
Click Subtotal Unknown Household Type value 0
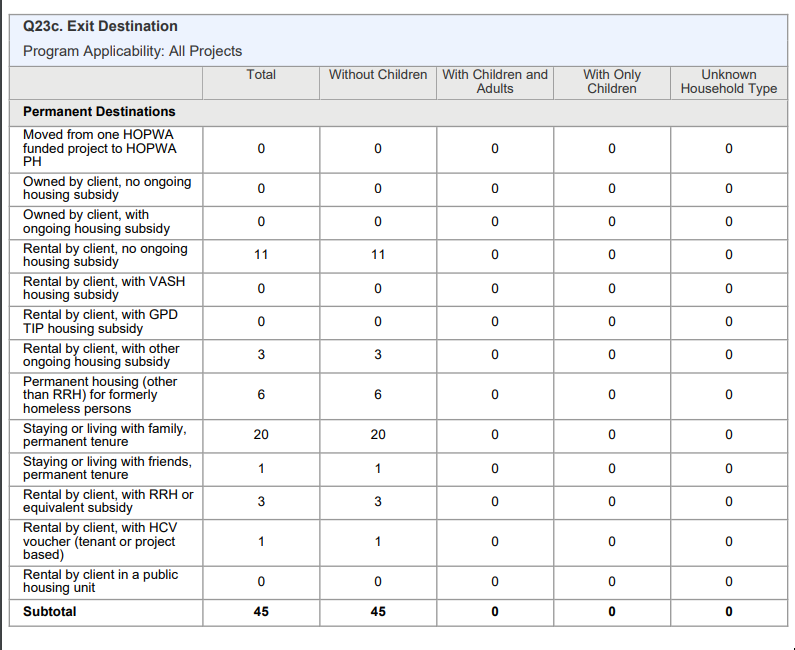pyautogui.click(x=729, y=611)
